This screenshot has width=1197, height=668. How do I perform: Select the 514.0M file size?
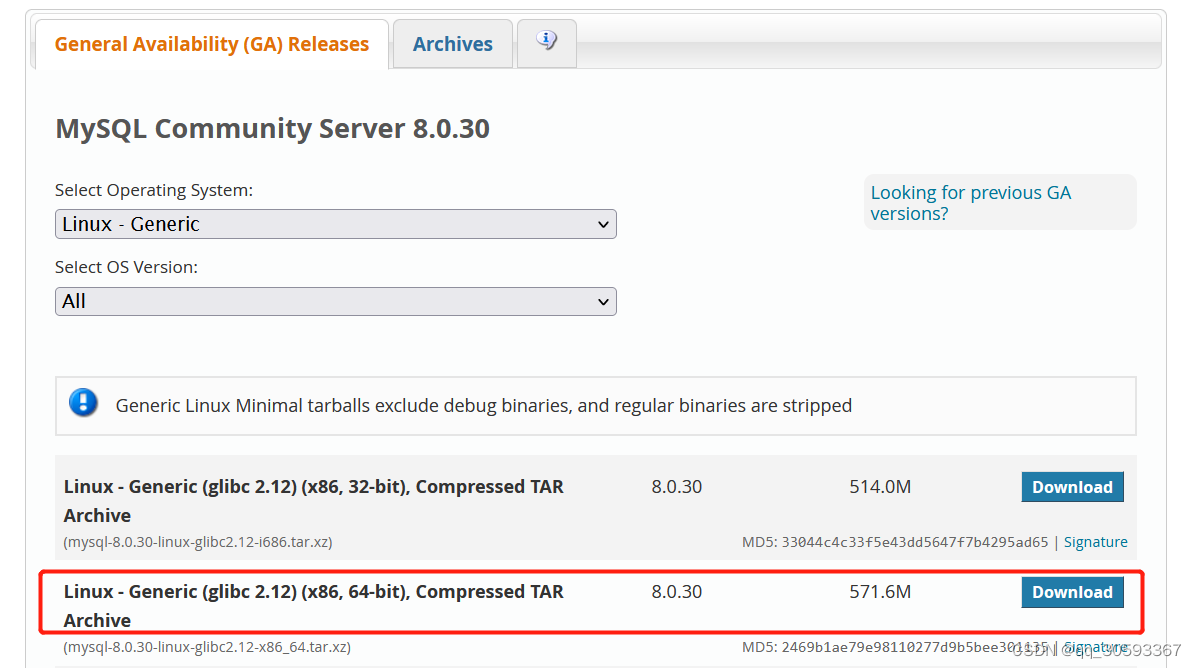[x=880, y=487]
